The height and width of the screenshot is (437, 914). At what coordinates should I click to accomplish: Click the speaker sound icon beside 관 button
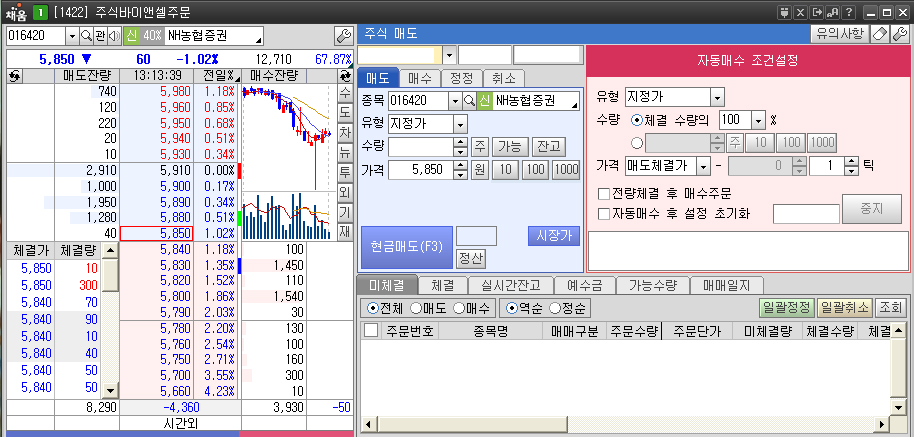pyautogui.click(x=113, y=36)
